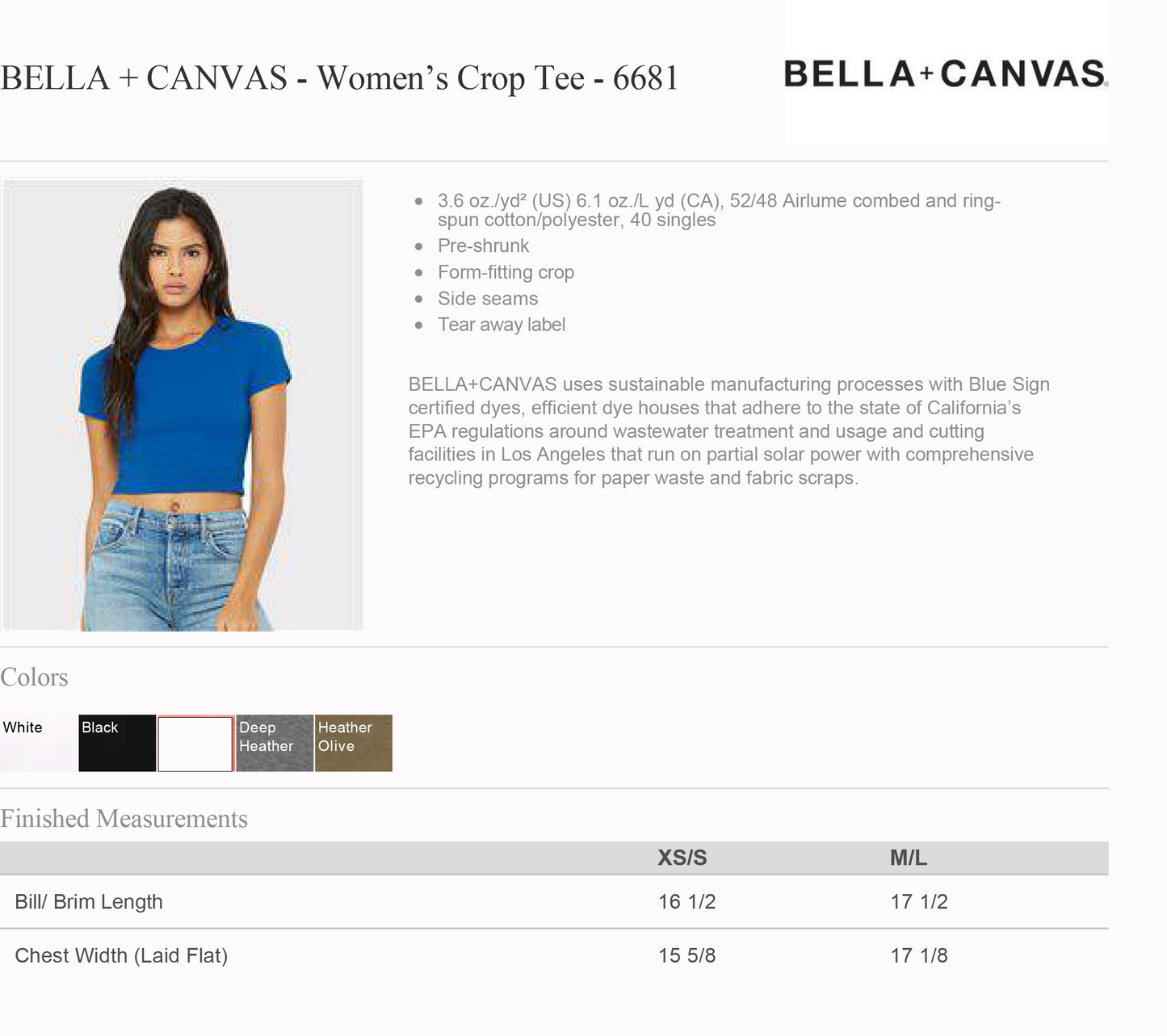Click the Finished Measurements section heading
This screenshot has height=1036, width=1167.
(124, 819)
